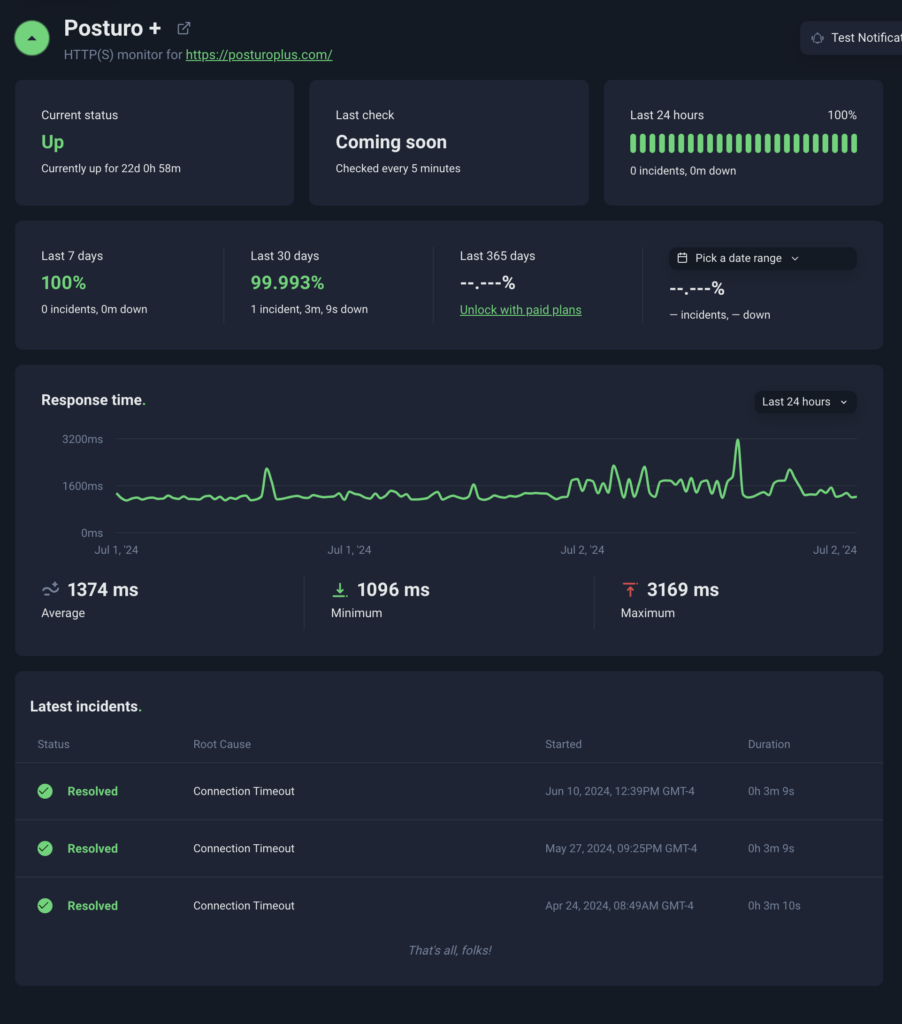Click the calendar icon in date range picker

pos(682,258)
